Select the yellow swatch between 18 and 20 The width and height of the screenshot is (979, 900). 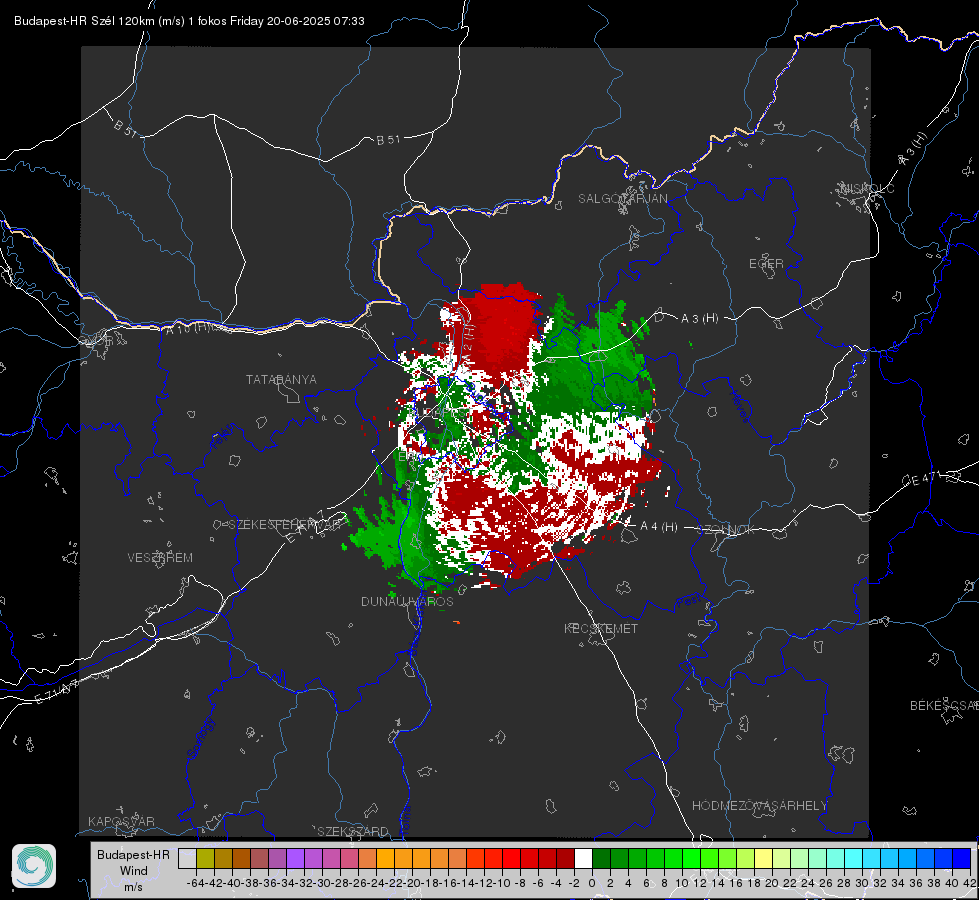click(763, 858)
